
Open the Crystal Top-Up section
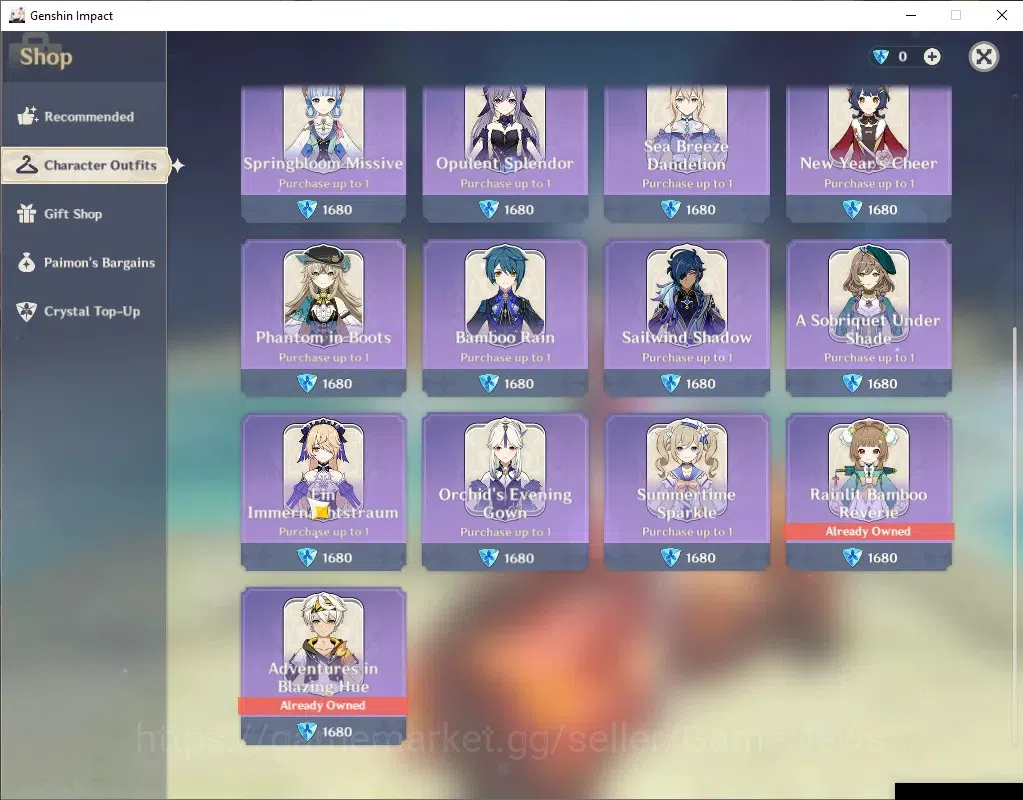[x=84, y=311]
